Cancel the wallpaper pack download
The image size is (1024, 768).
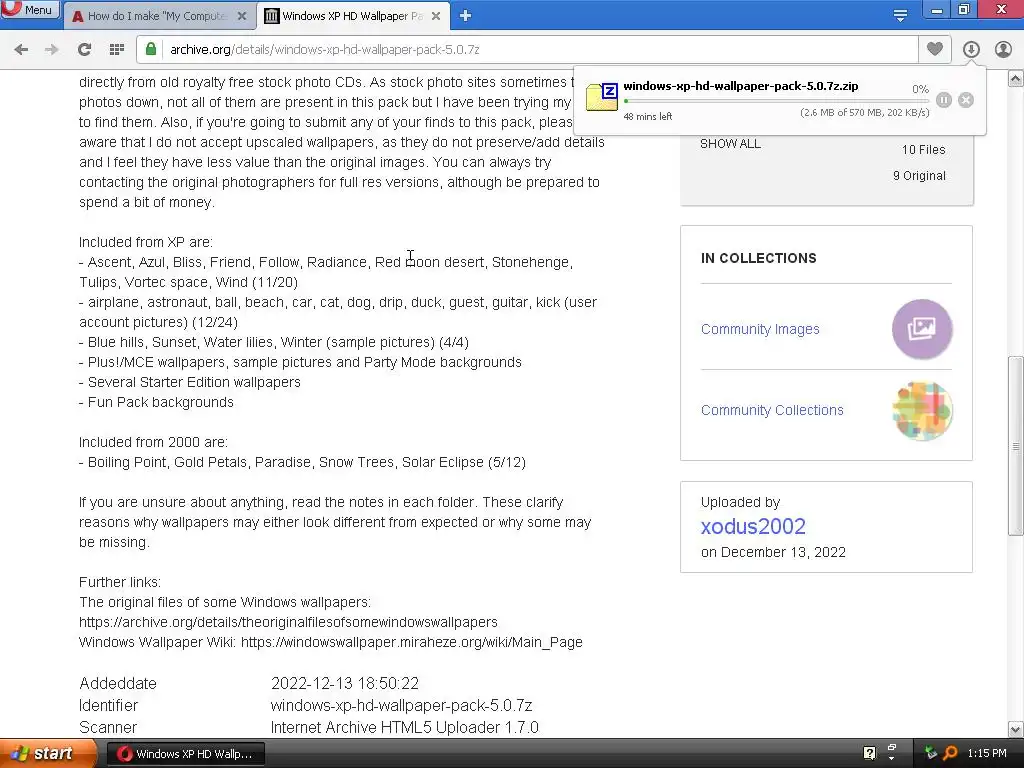[x=966, y=100]
